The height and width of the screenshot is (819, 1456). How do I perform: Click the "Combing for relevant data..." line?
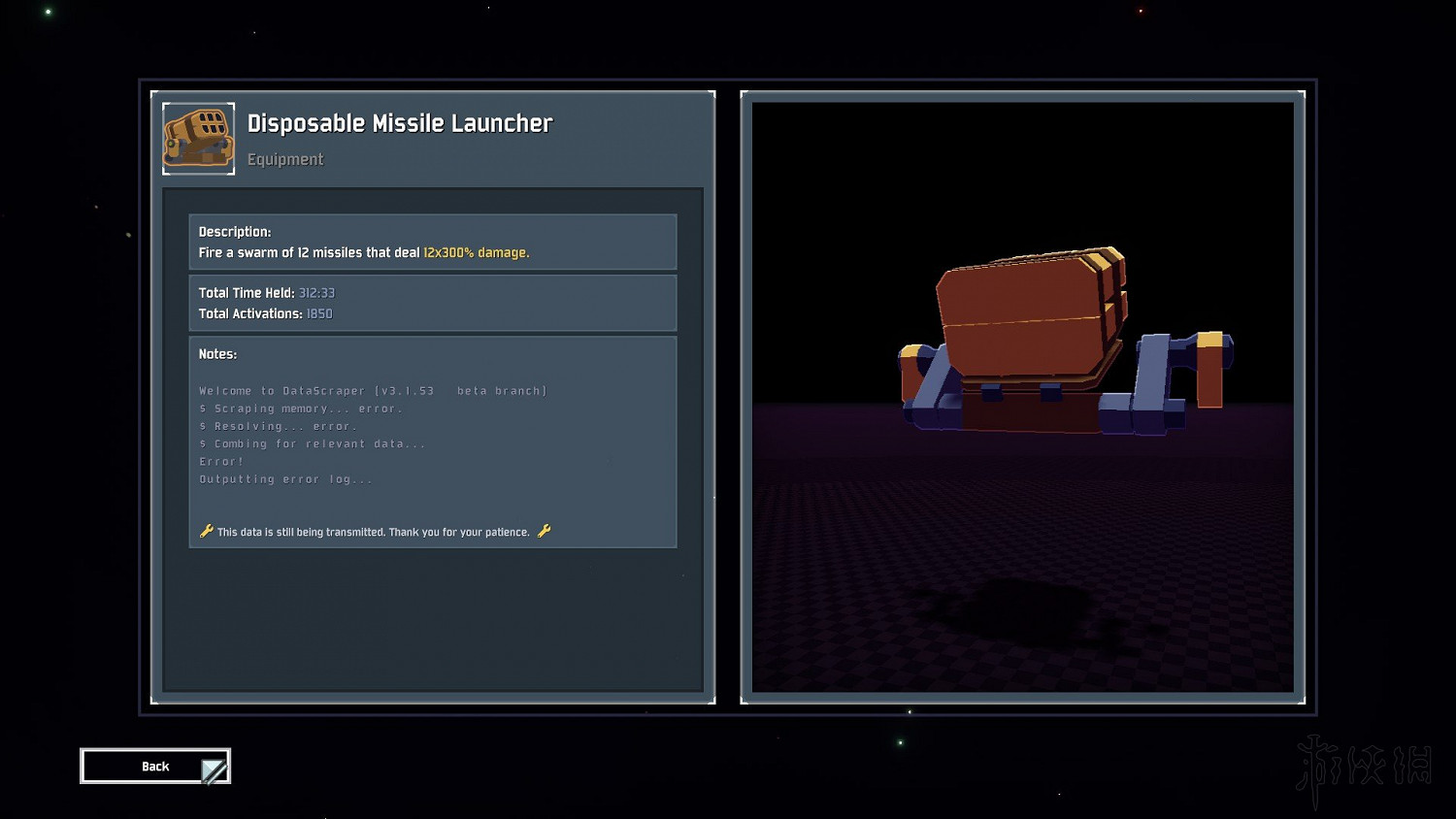click(x=313, y=443)
